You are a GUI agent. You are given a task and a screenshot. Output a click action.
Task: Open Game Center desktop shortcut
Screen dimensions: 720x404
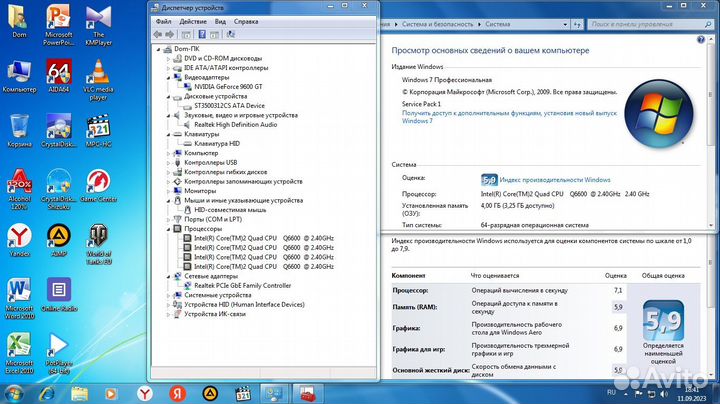pos(98,185)
